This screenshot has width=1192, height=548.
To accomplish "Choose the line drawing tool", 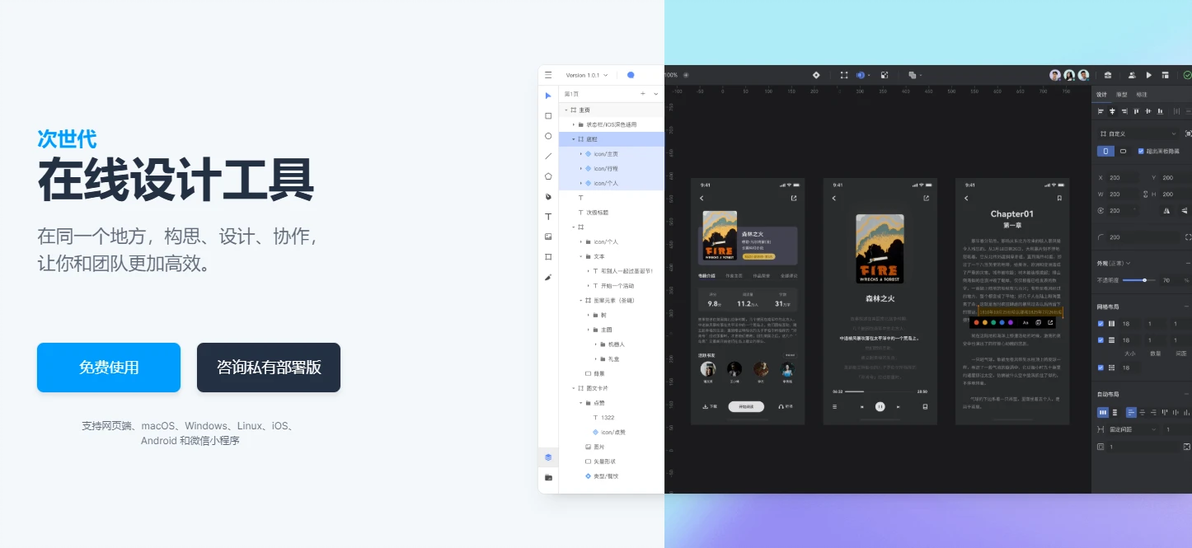I will pos(548,156).
